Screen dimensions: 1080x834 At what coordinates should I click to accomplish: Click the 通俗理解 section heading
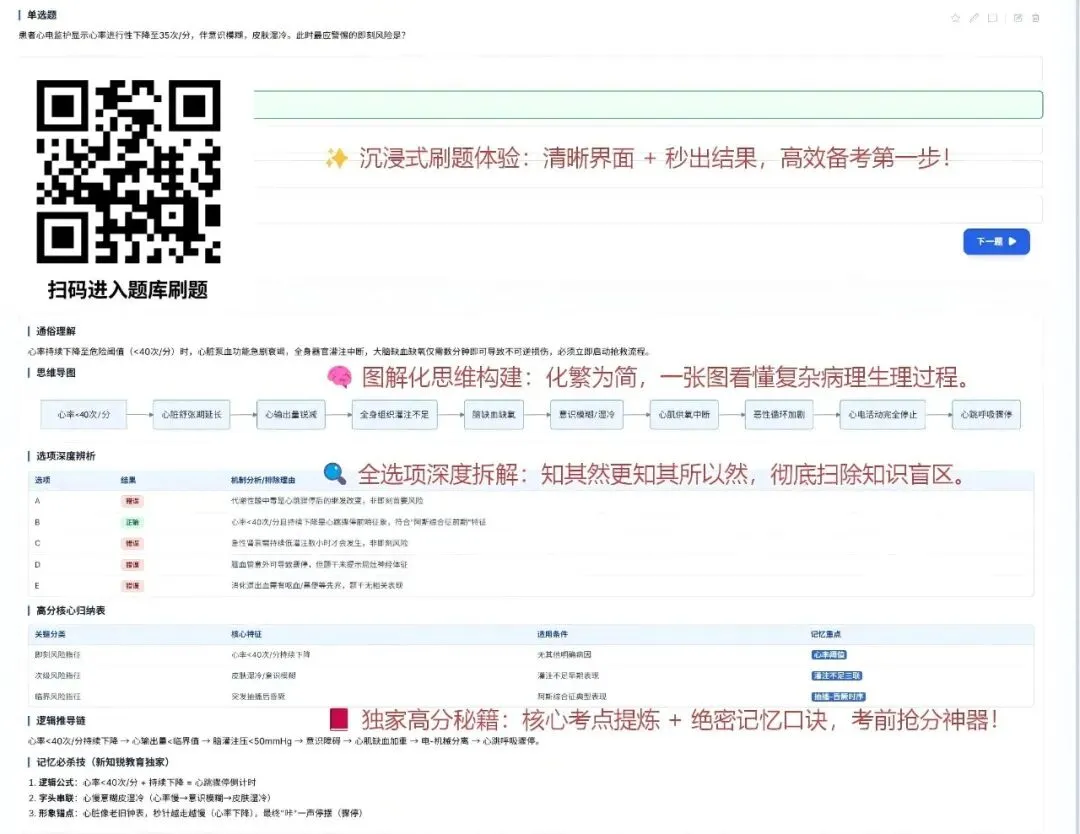[x=56, y=331]
